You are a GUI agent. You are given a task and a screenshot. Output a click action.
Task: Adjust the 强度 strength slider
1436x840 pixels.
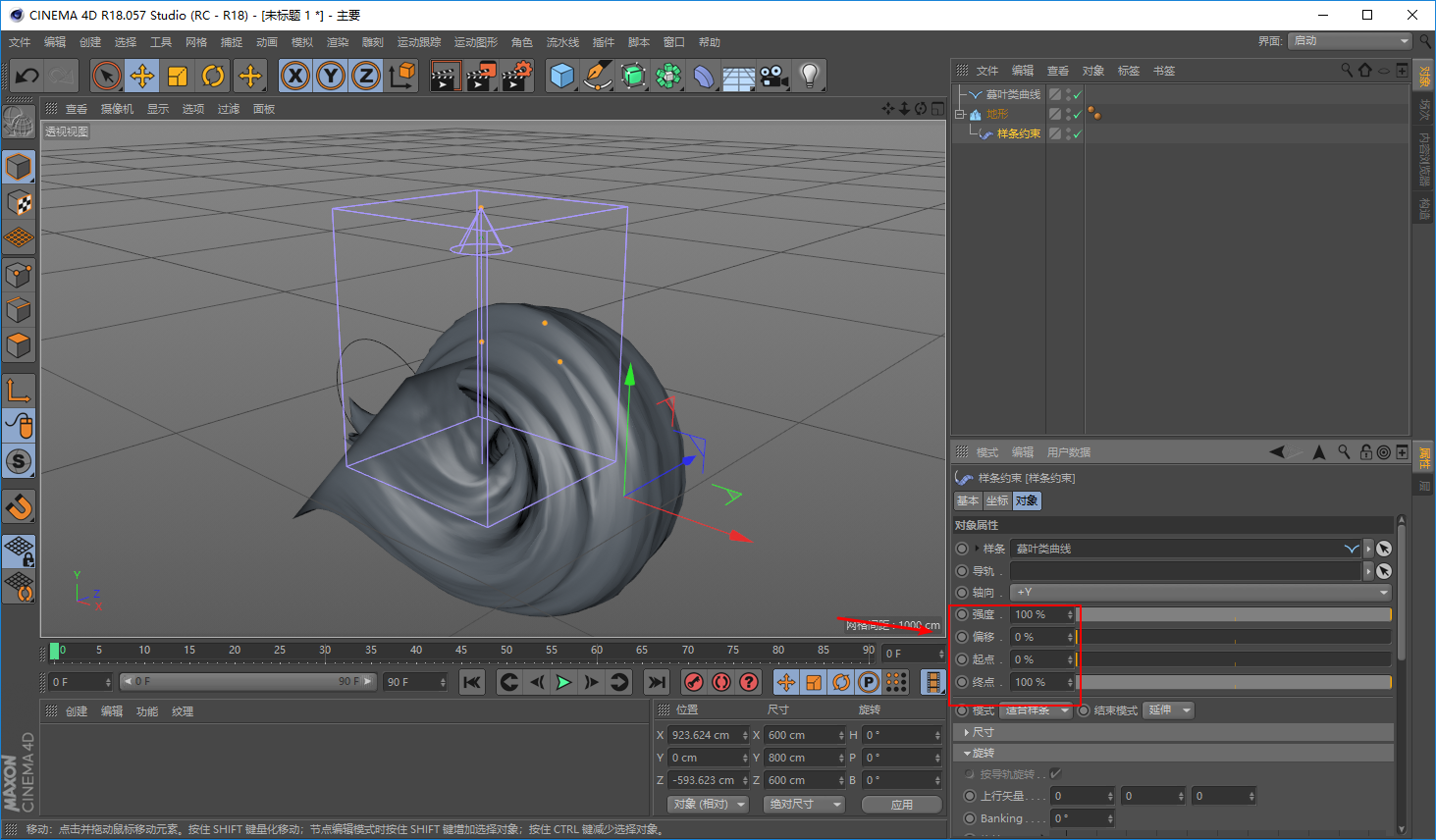(x=1235, y=614)
